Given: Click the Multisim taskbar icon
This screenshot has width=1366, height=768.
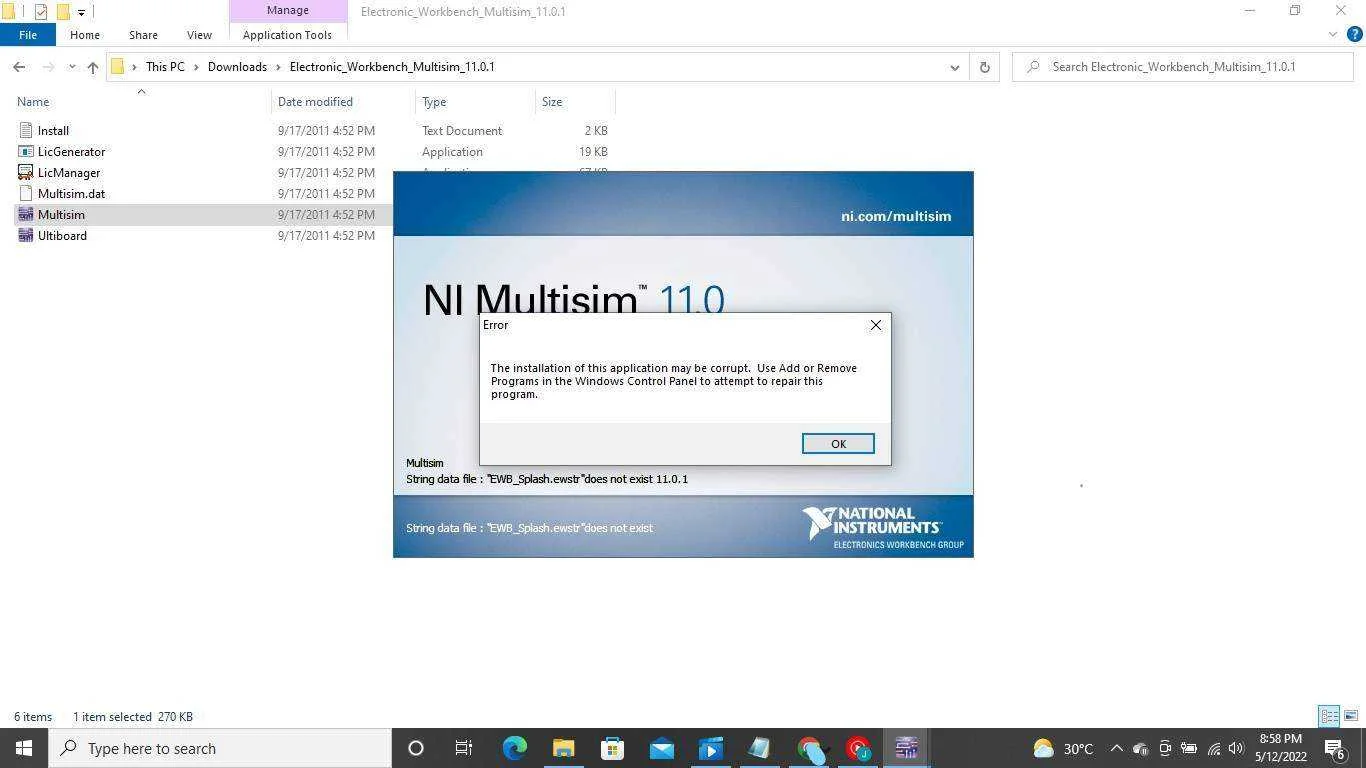Looking at the screenshot, I should 906,748.
